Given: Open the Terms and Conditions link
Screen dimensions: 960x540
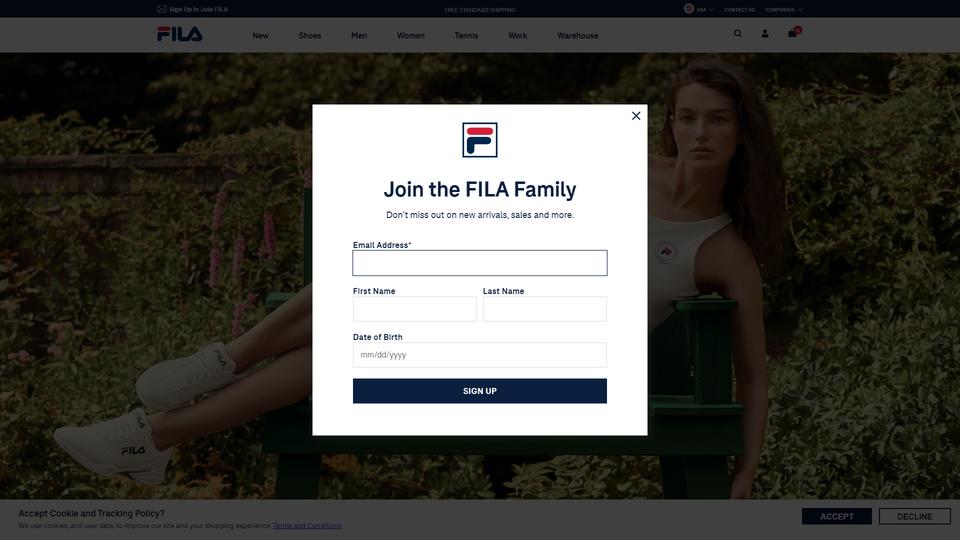Looking at the screenshot, I should (x=307, y=526).
